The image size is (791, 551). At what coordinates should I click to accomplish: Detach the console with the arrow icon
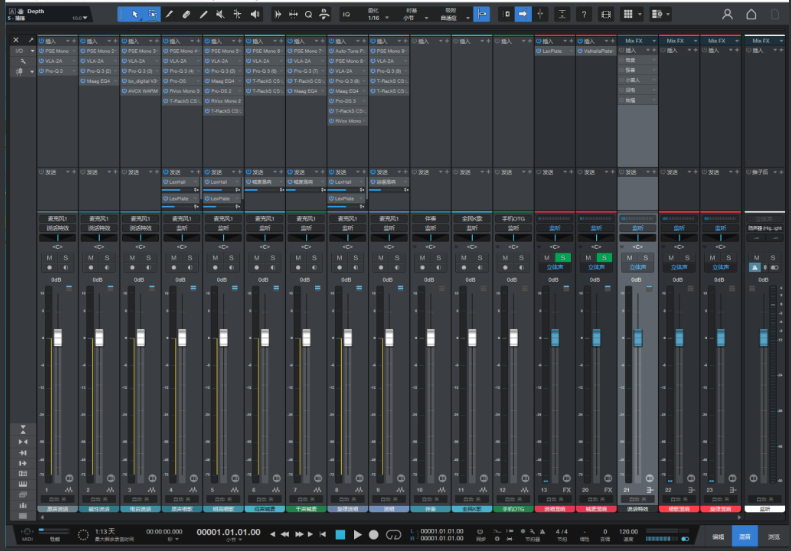31,40
